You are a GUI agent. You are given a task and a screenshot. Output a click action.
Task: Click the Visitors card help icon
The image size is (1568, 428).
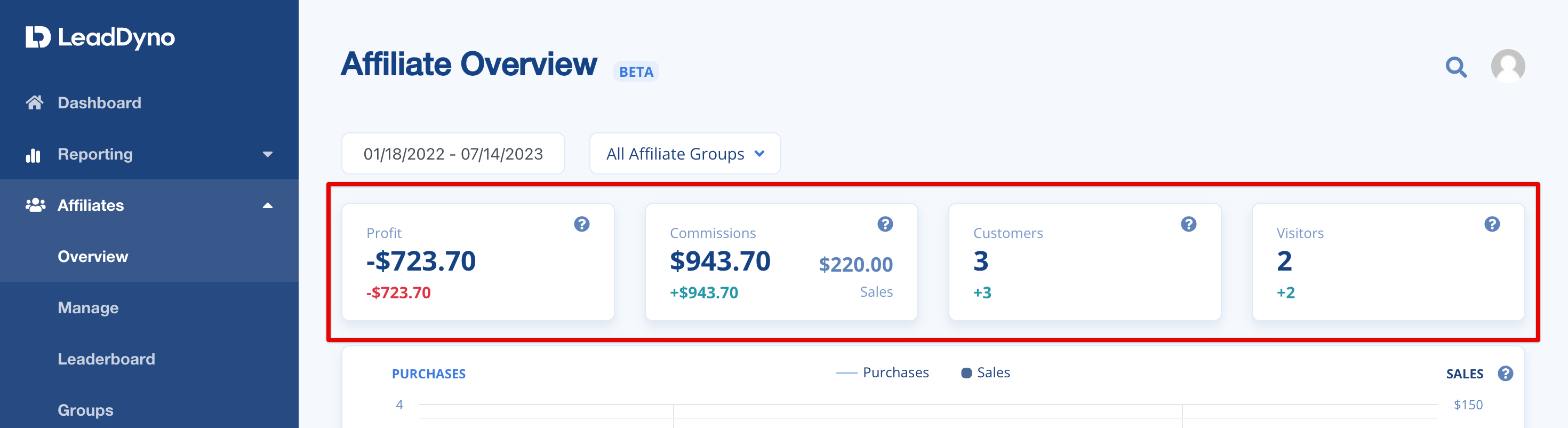pos(1491,224)
